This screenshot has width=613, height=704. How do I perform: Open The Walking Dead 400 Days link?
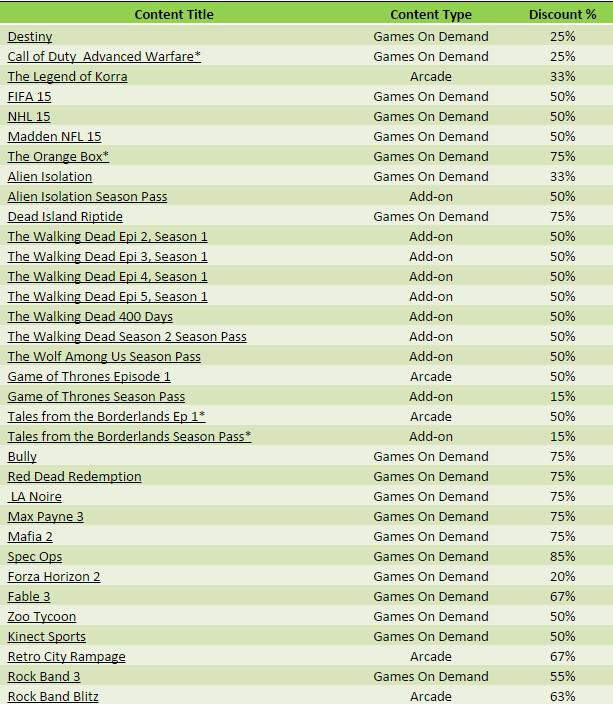coord(90,317)
